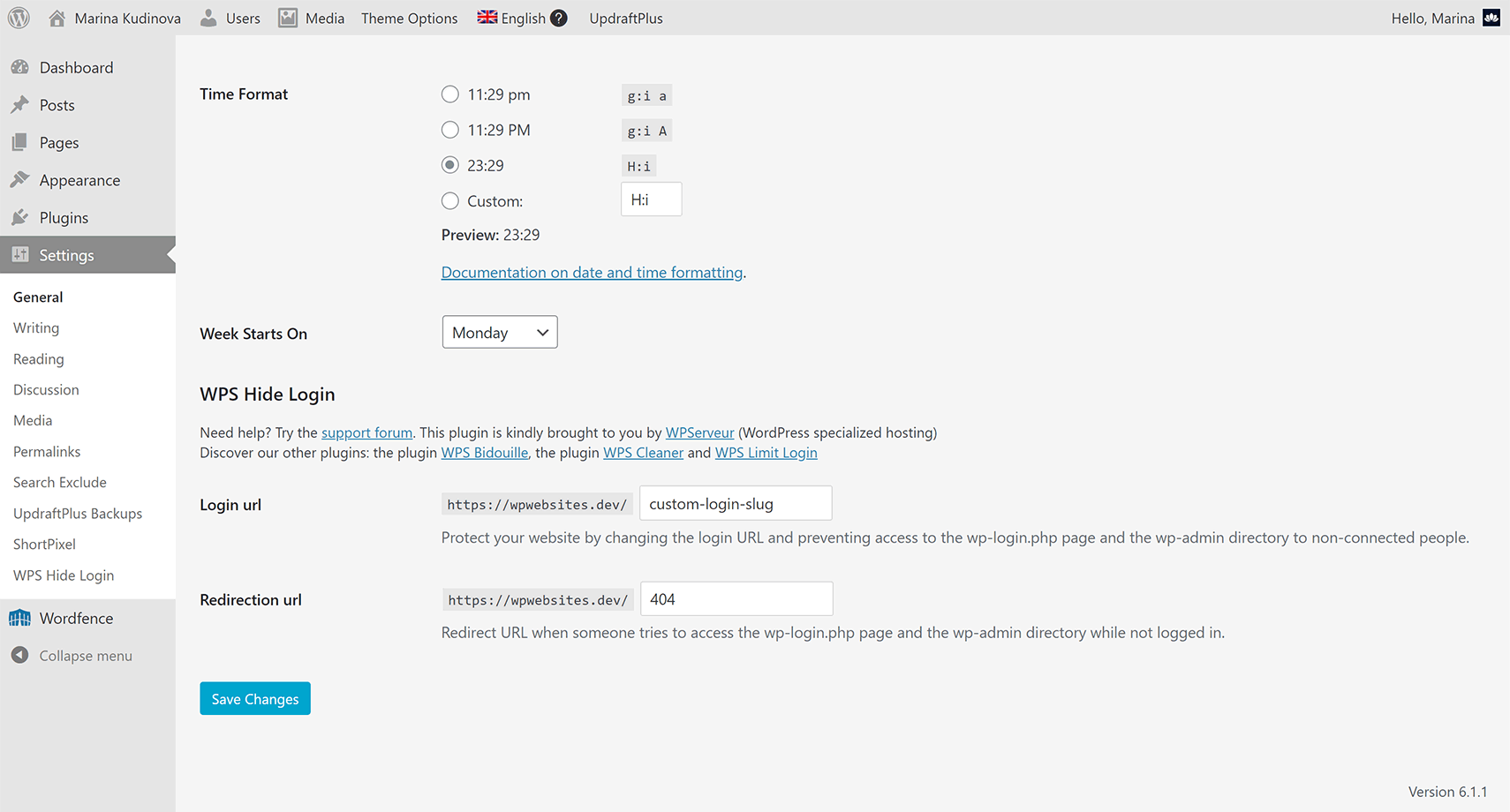
Task: Click the UK flag language icon
Action: [487, 17]
